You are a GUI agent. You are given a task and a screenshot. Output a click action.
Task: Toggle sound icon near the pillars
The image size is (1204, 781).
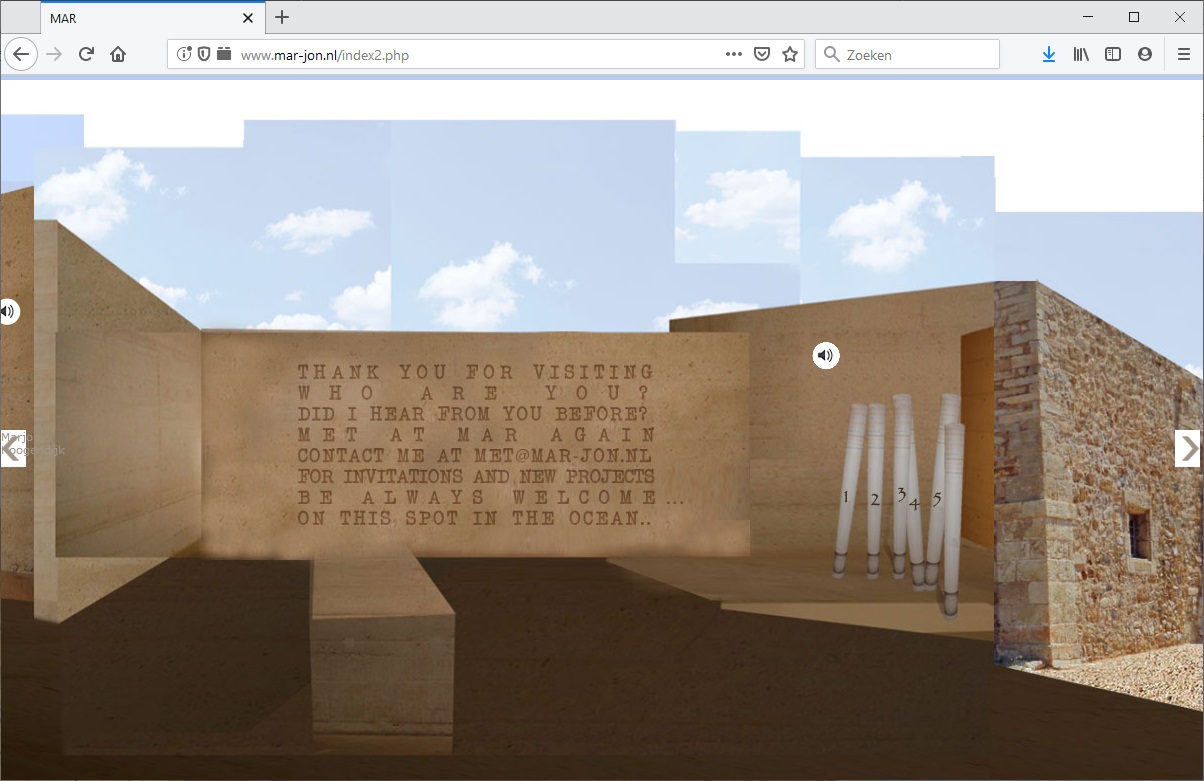pyautogui.click(x=825, y=355)
